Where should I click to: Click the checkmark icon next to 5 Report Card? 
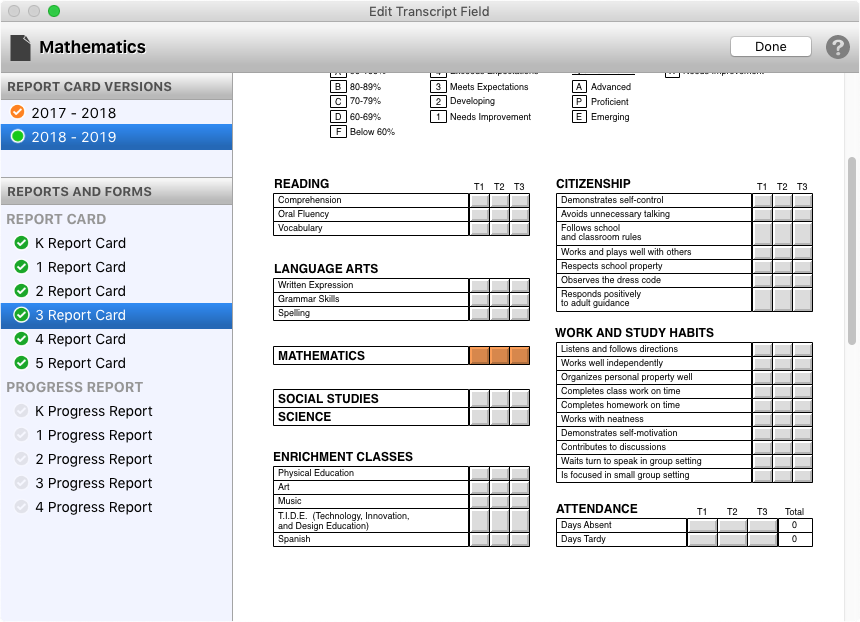21,363
